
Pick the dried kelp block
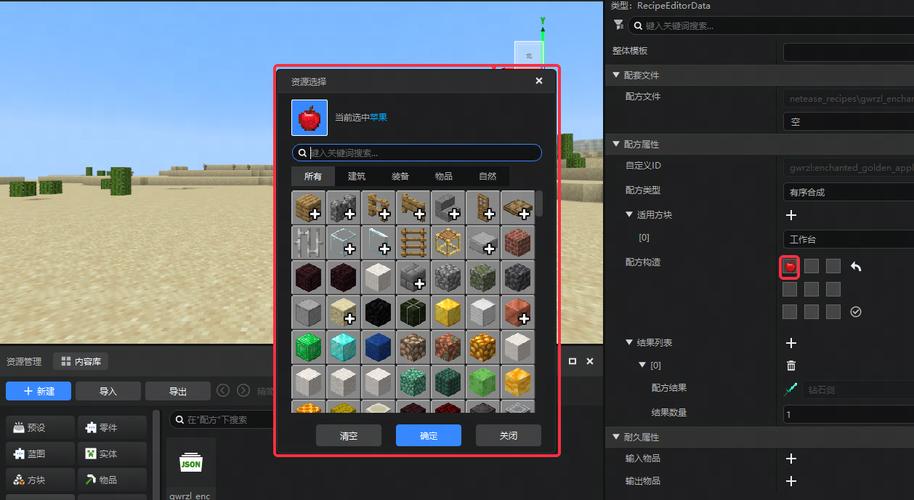[x=413, y=312]
